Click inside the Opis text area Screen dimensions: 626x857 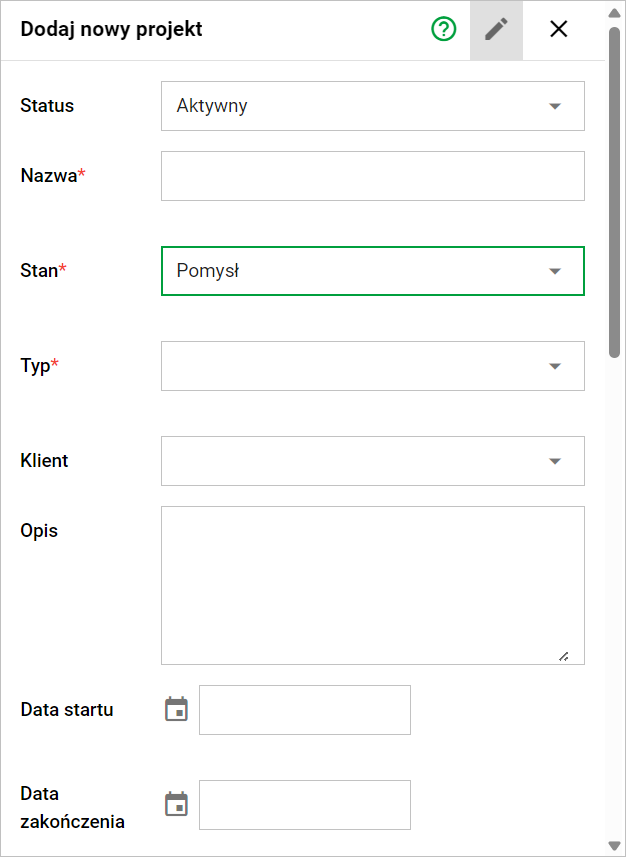click(372, 585)
